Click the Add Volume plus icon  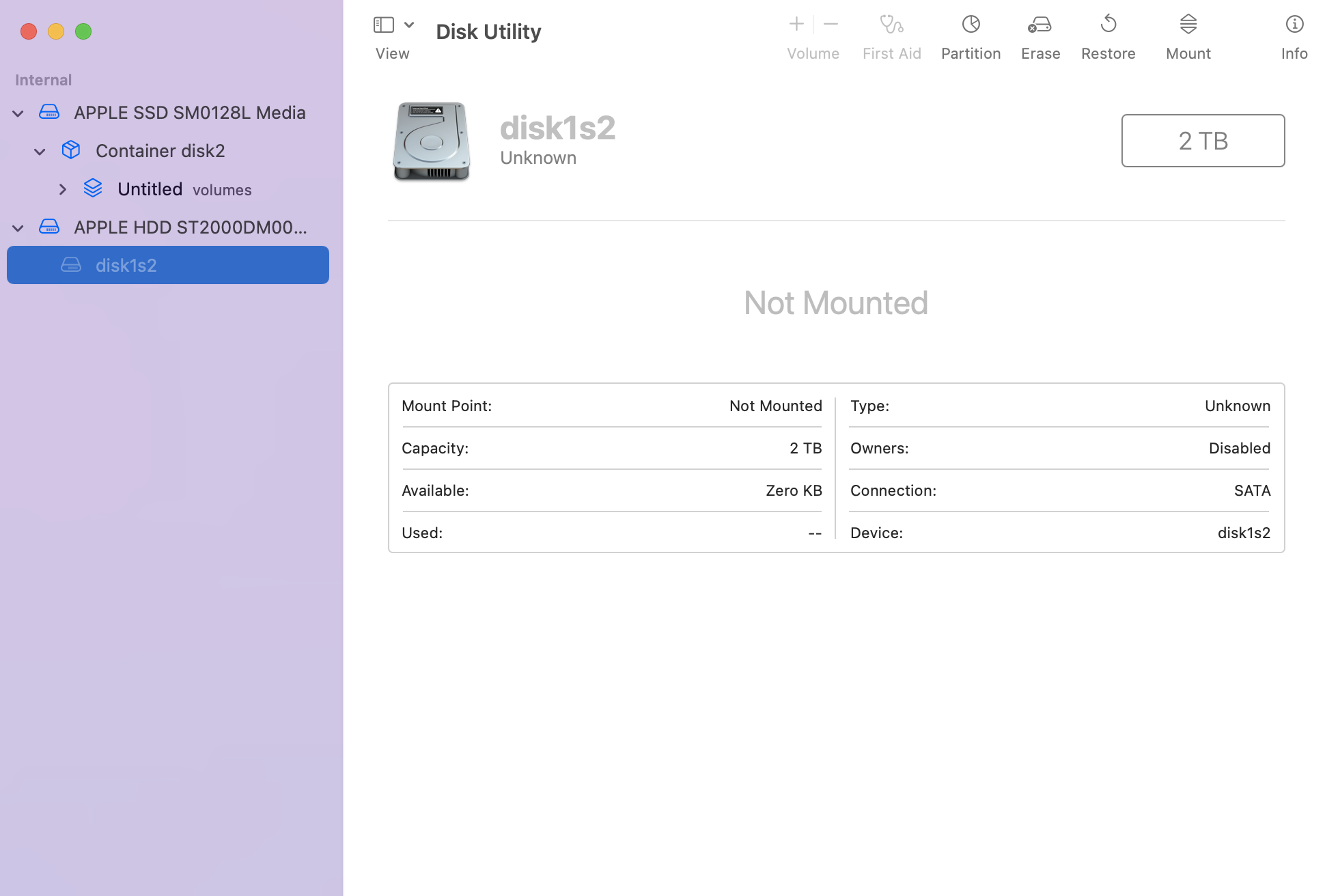[796, 24]
